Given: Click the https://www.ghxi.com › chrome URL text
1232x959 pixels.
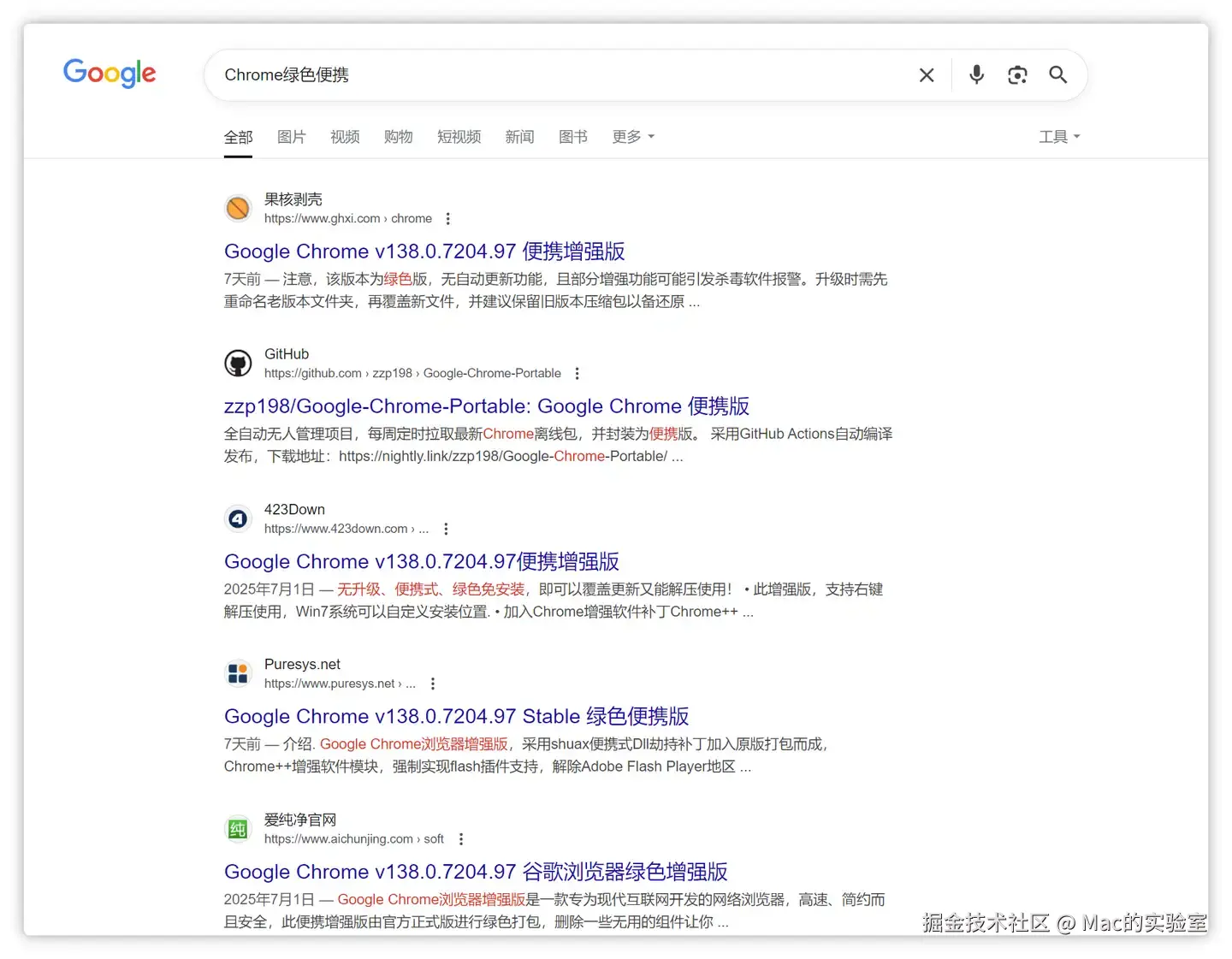Looking at the screenshot, I should [x=348, y=219].
